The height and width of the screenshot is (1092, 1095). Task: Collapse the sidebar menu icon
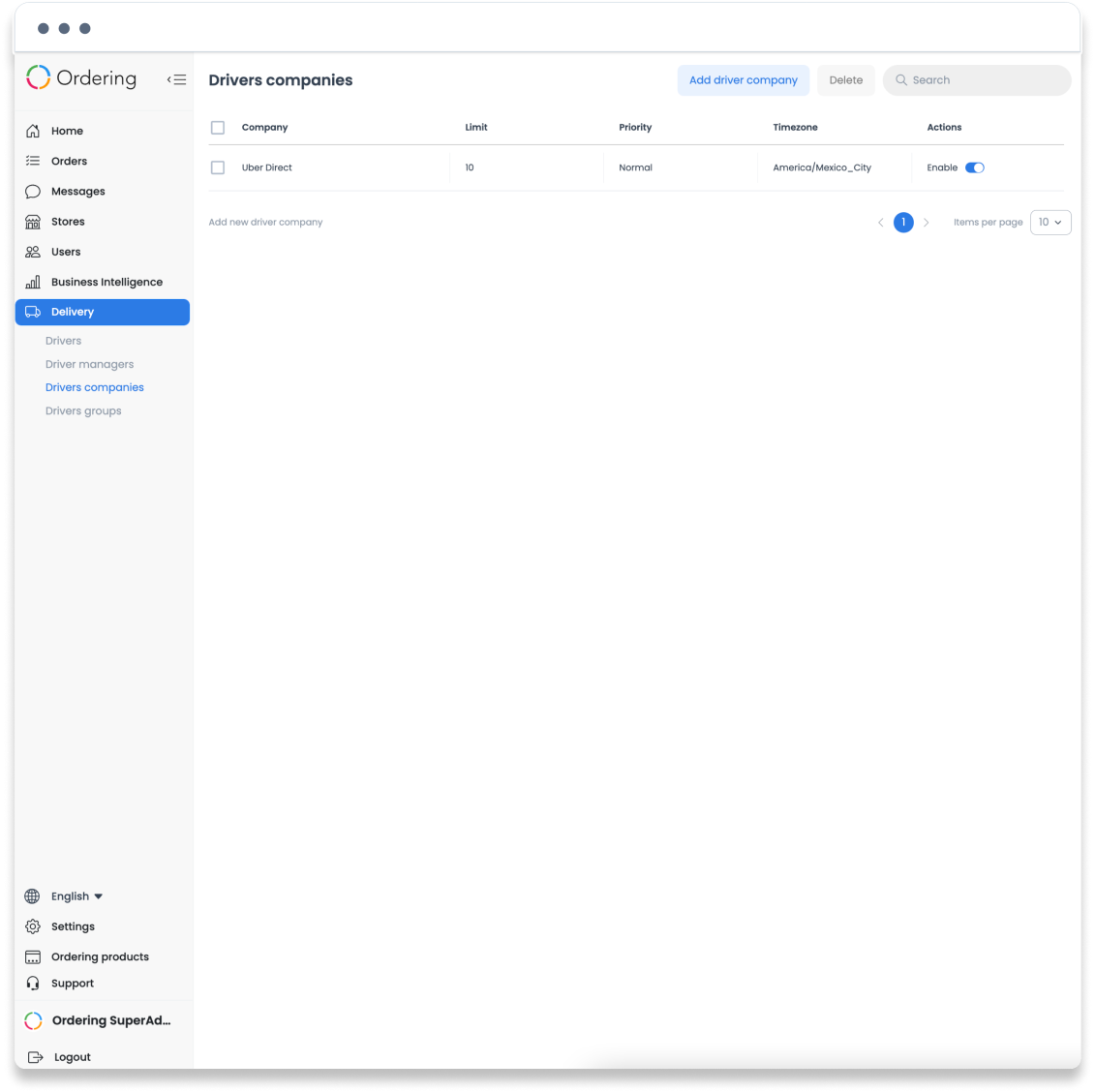click(x=176, y=79)
